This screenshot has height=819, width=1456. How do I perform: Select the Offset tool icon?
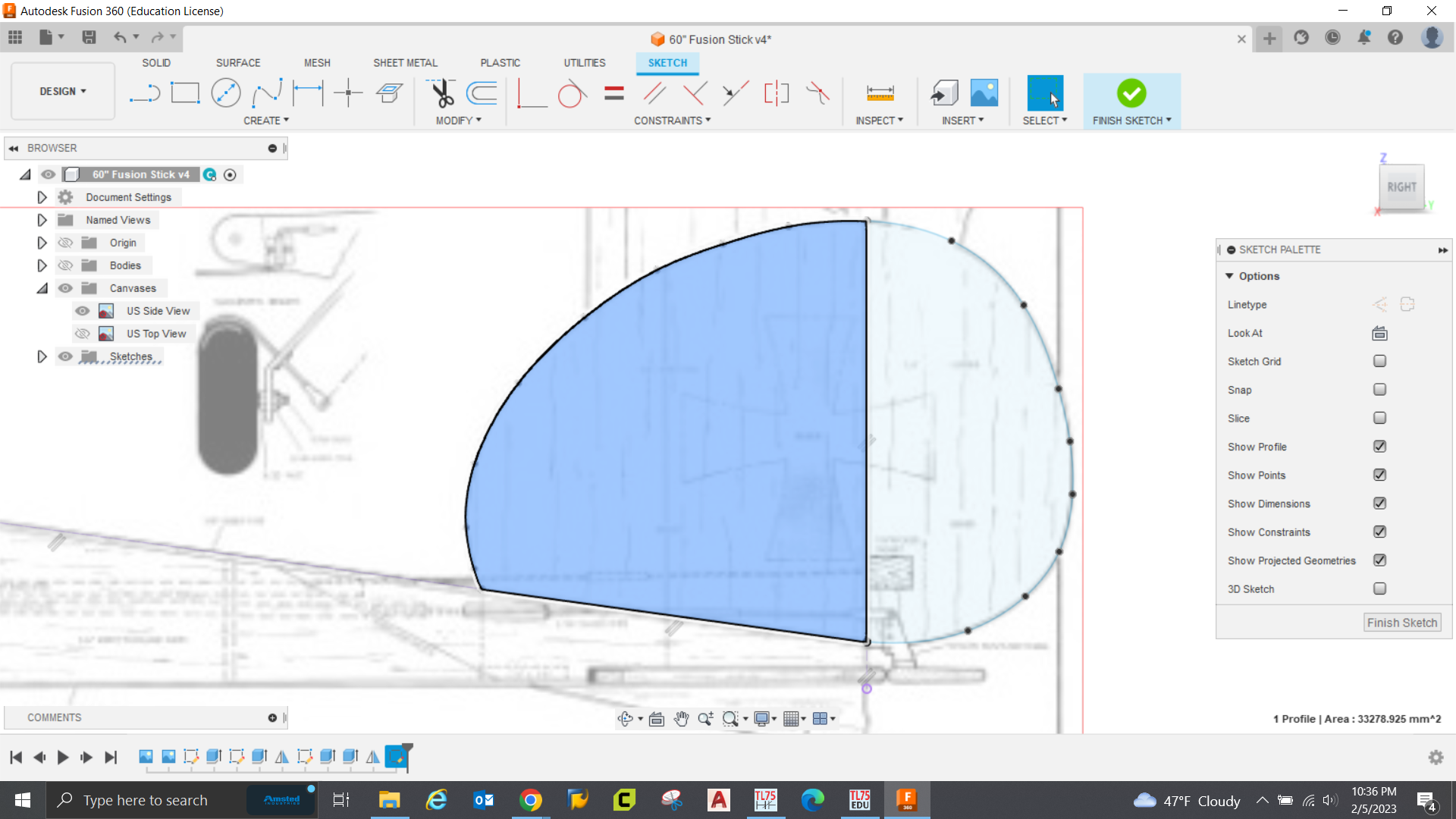pyautogui.click(x=482, y=93)
